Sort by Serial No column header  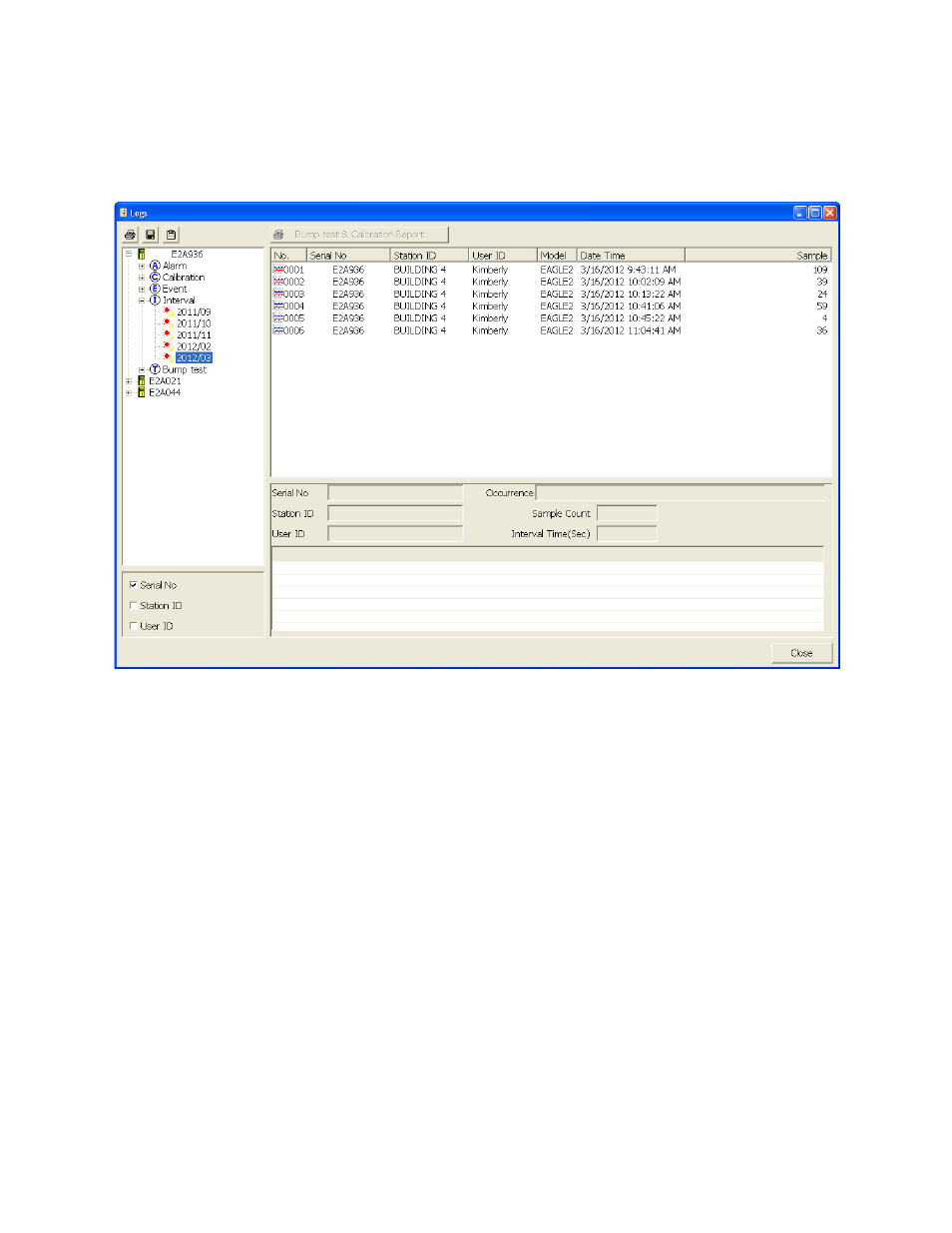point(348,256)
